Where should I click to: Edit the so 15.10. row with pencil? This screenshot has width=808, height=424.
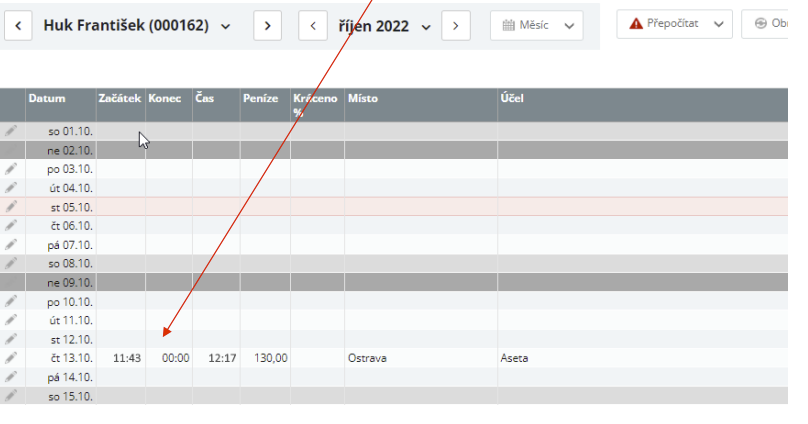(11, 396)
